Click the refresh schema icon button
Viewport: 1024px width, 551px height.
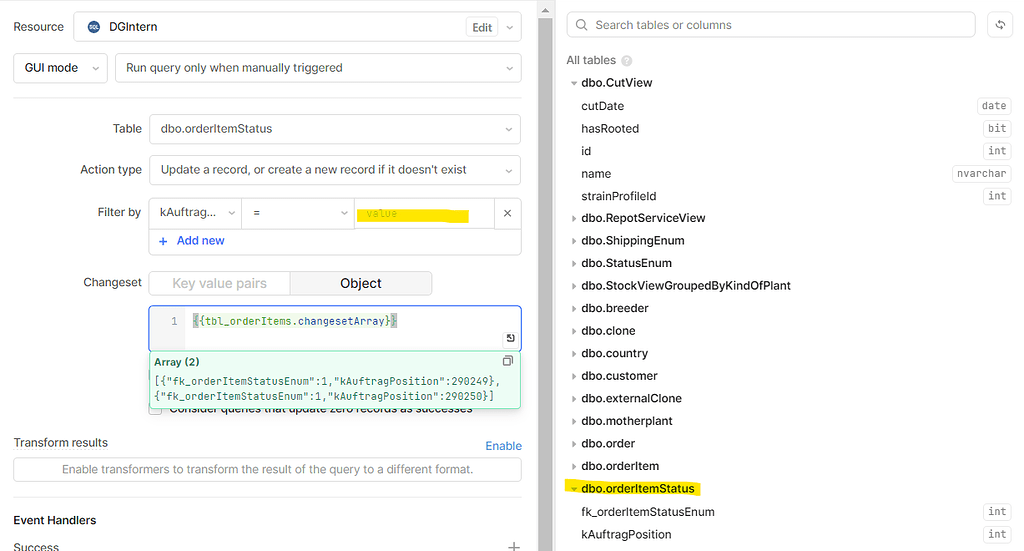tap(1000, 25)
